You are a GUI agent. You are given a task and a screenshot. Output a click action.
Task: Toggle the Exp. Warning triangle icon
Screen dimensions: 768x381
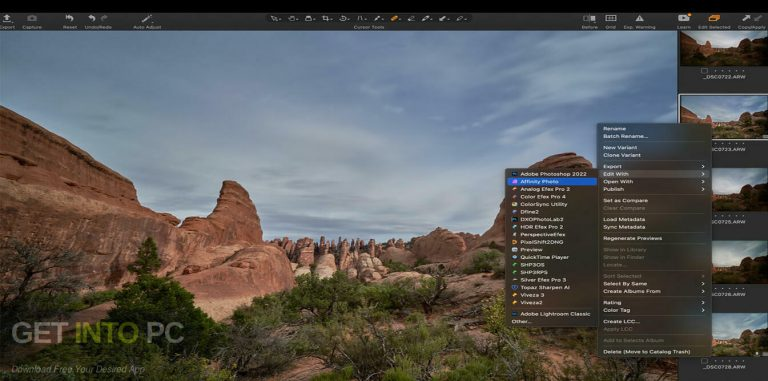click(x=639, y=18)
